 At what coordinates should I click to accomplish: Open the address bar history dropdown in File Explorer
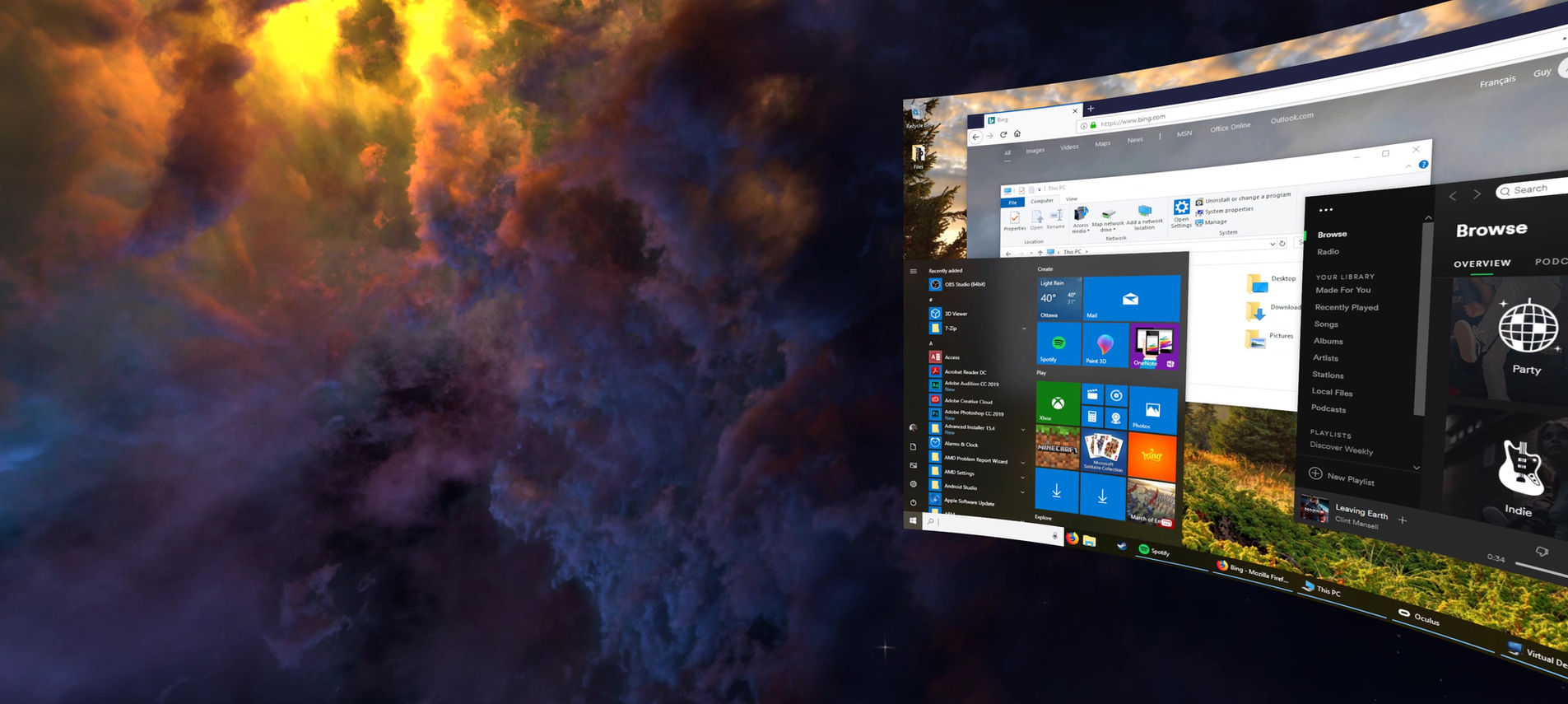point(1272,244)
